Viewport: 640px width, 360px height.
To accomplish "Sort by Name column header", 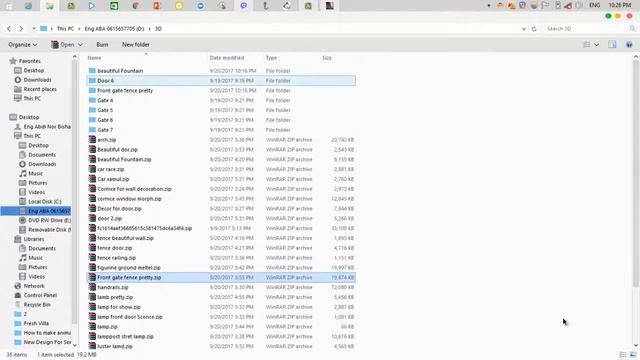I will coord(94,58).
